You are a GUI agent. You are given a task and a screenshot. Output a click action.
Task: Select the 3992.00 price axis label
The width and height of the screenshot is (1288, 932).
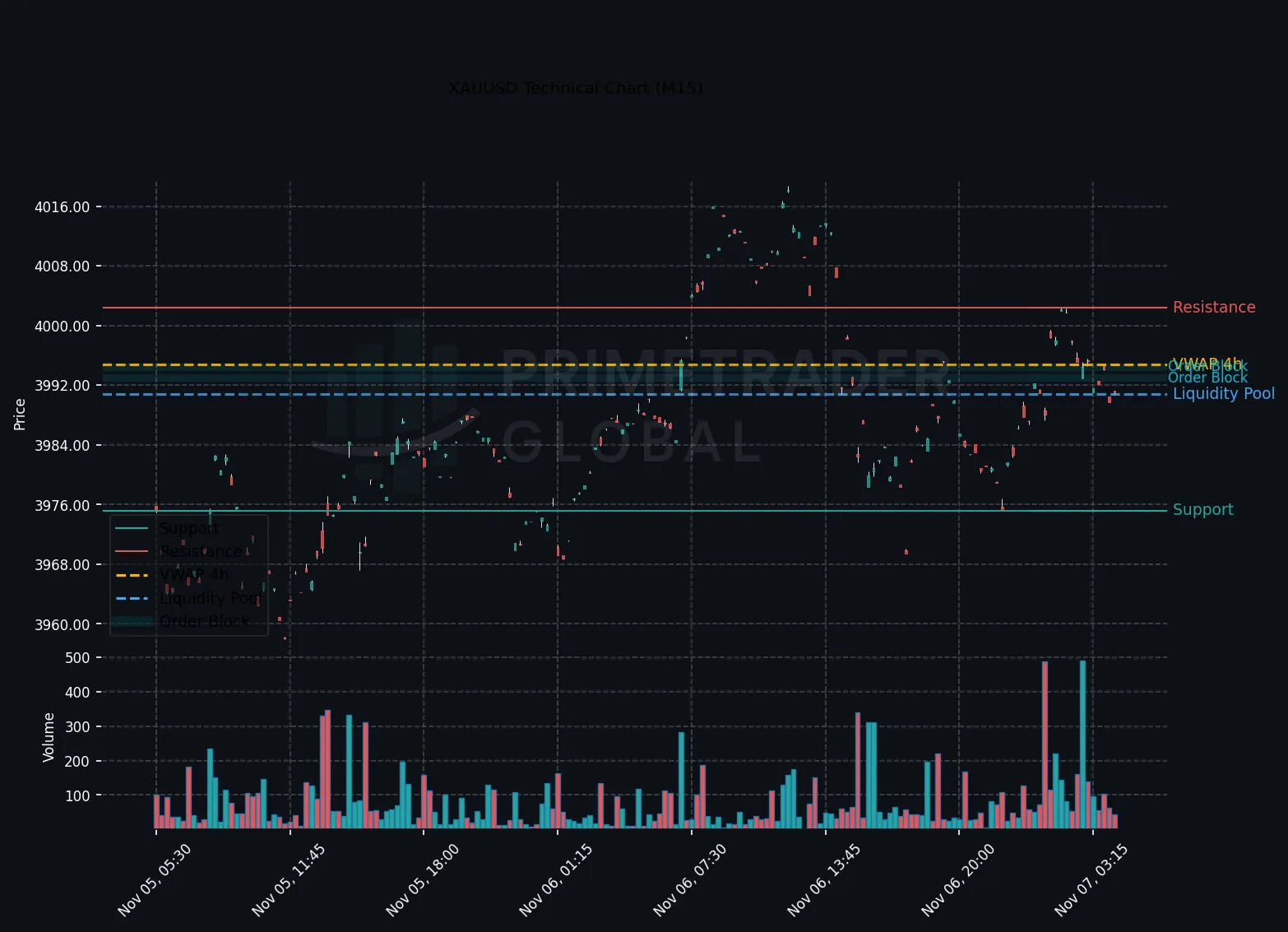pyautogui.click(x=63, y=386)
